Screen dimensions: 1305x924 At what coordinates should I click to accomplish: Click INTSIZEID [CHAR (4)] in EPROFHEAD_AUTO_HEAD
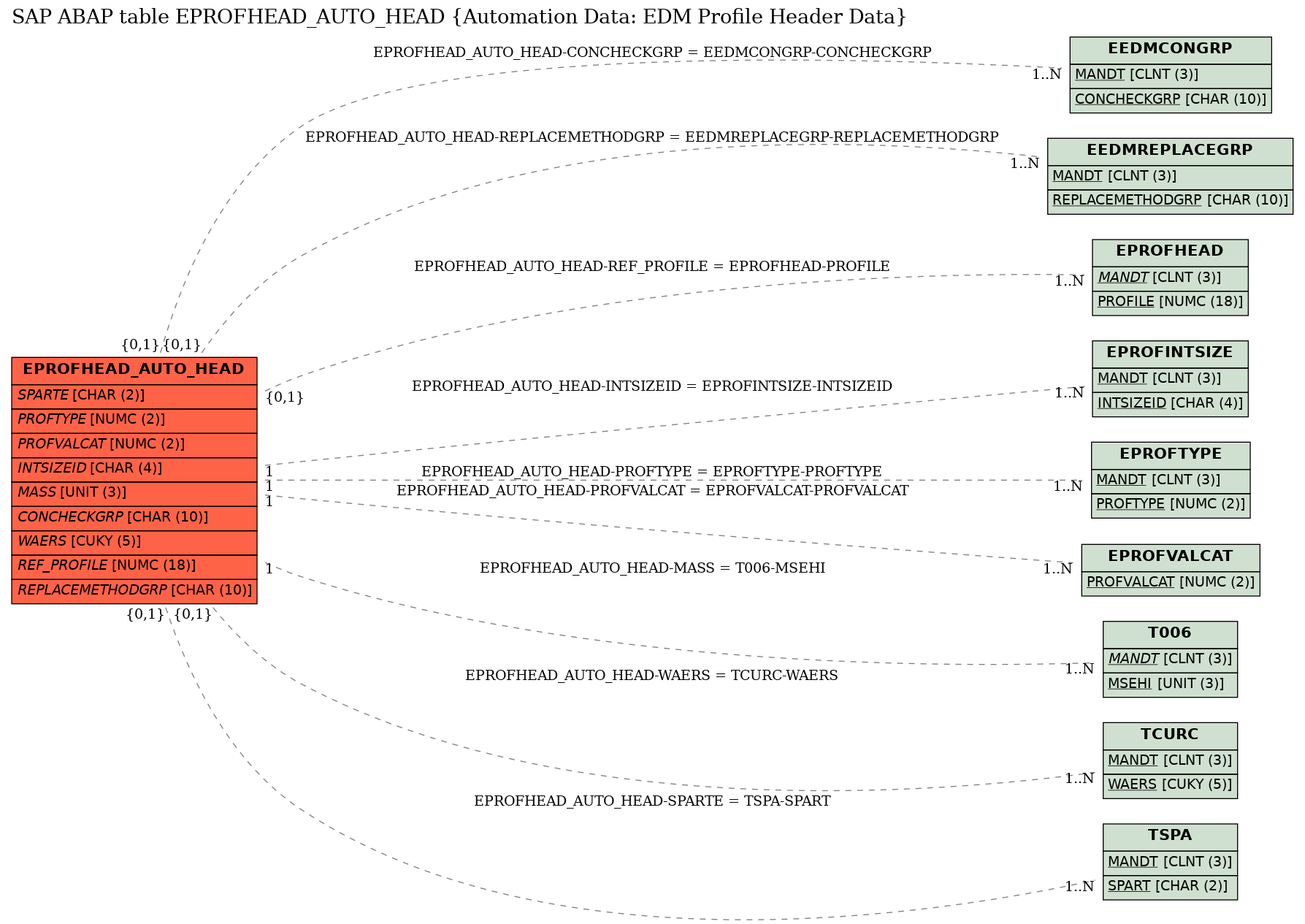pyautogui.click(x=134, y=469)
